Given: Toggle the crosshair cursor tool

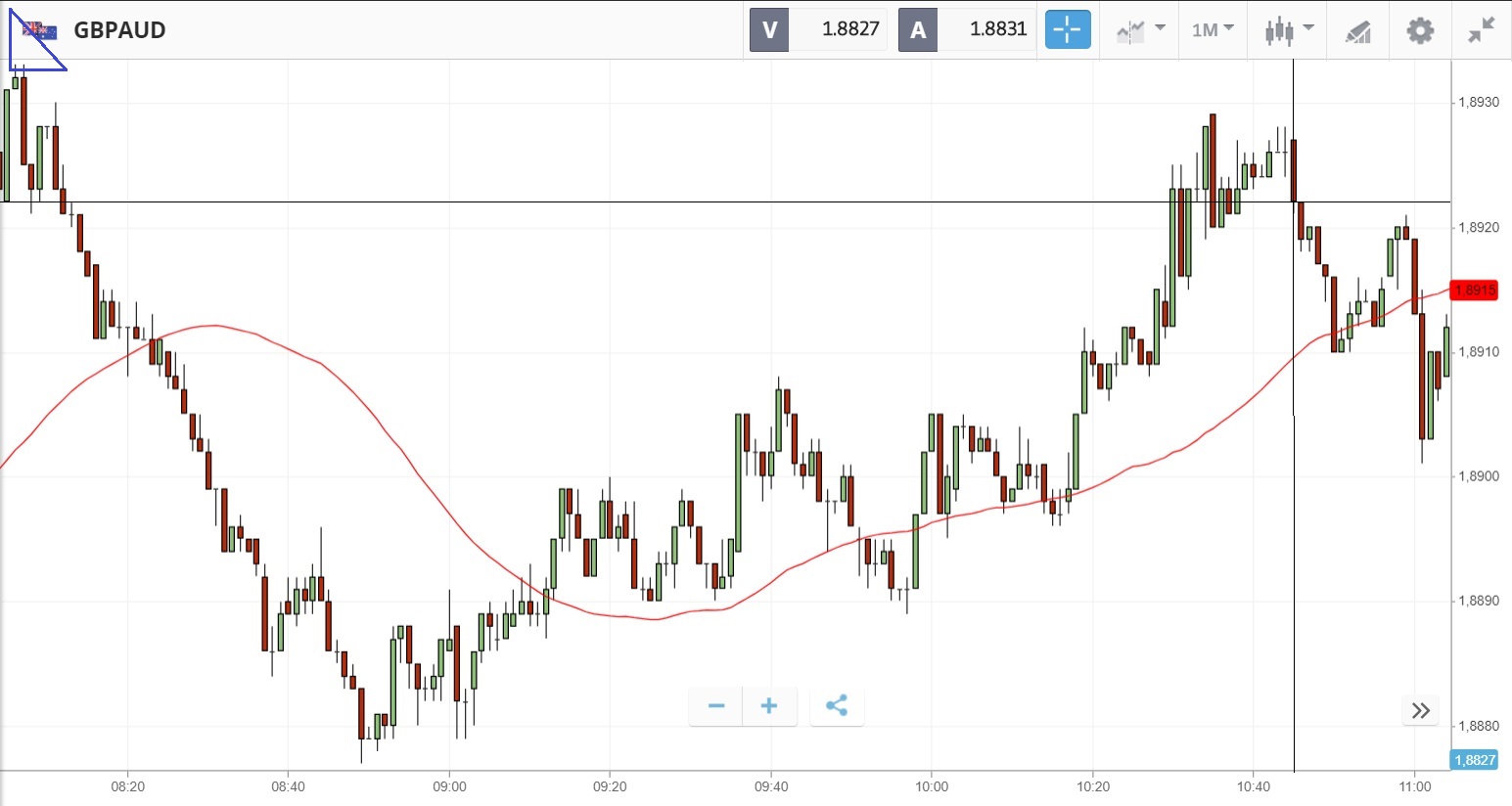Looking at the screenshot, I should [x=1068, y=29].
